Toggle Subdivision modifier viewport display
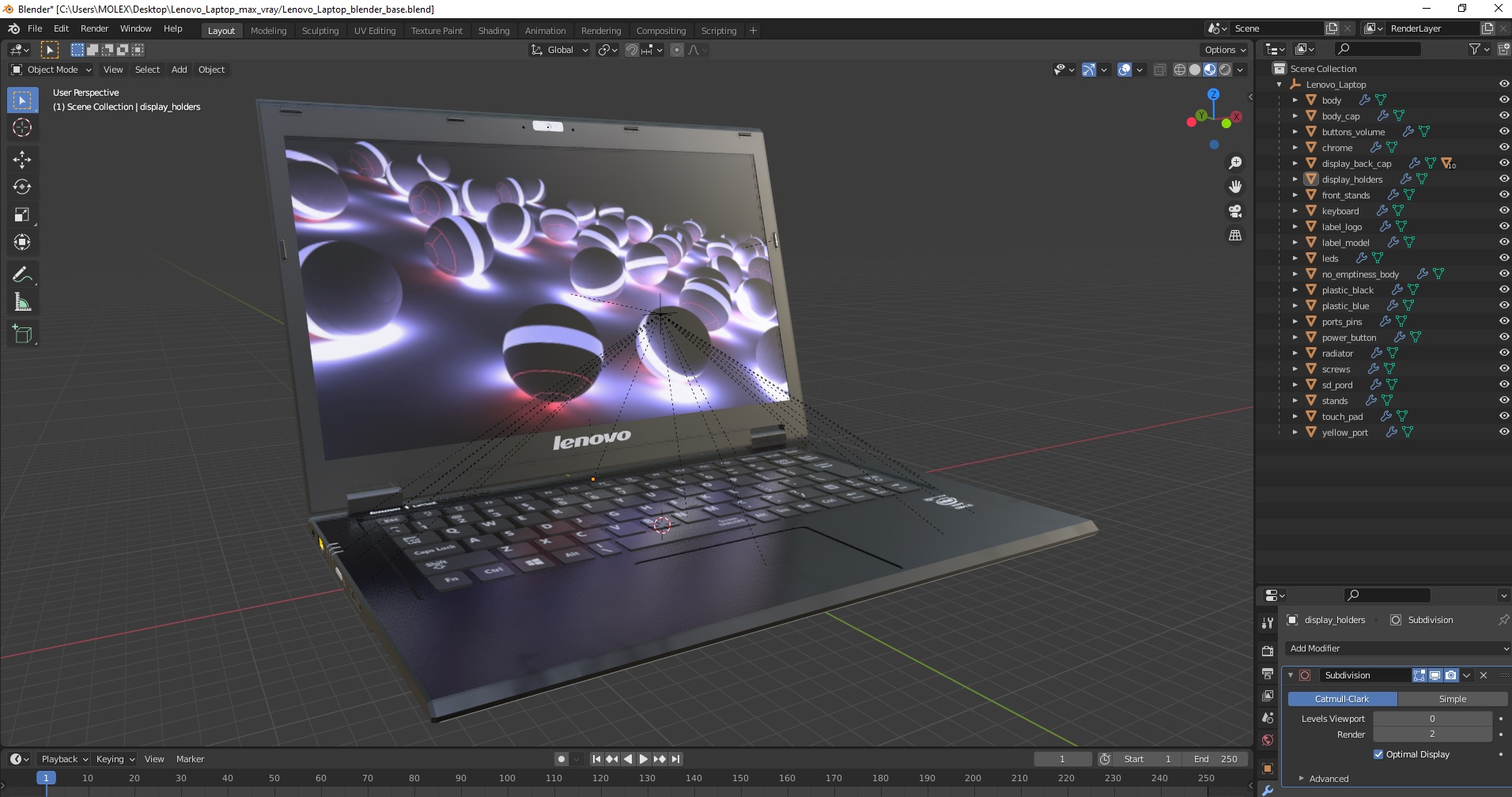This screenshot has width=1512, height=797. coord(1435,675)
